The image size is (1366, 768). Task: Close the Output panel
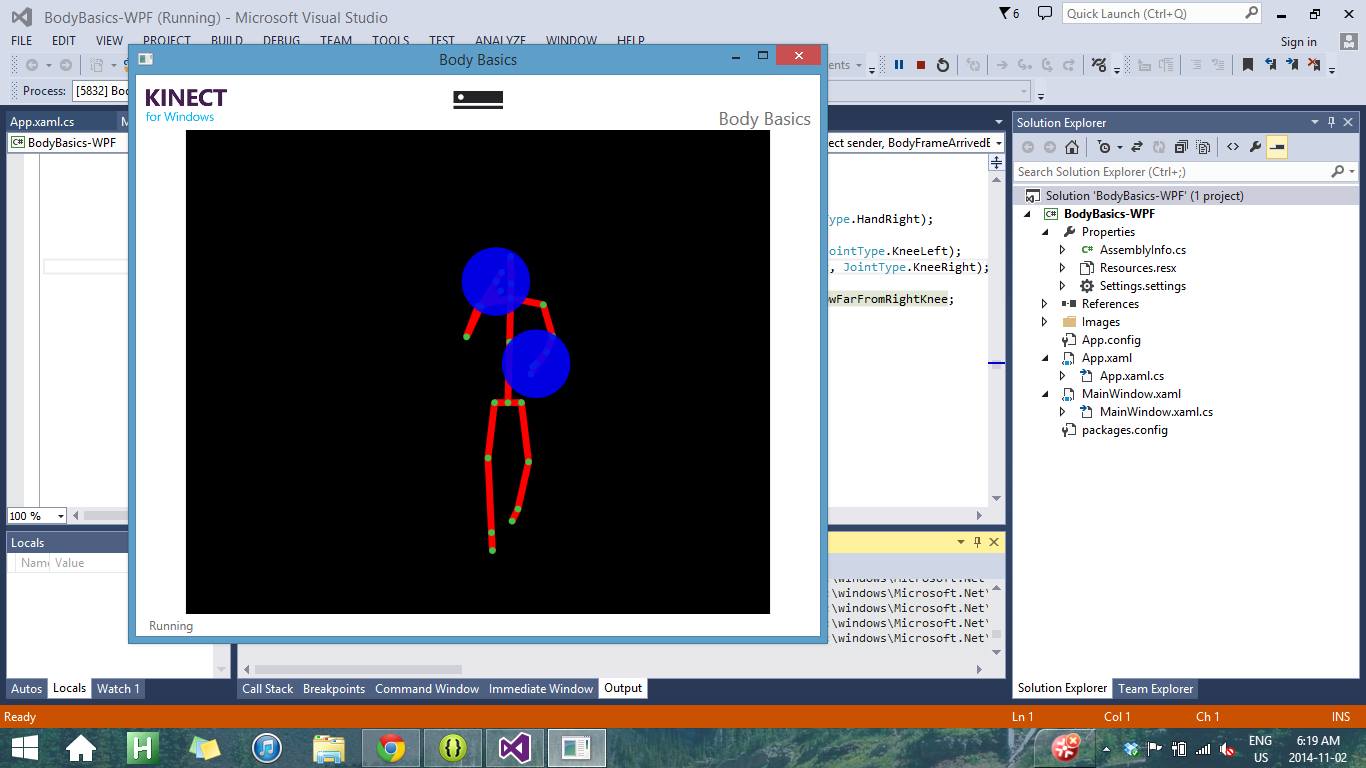(x=994, y=541)
